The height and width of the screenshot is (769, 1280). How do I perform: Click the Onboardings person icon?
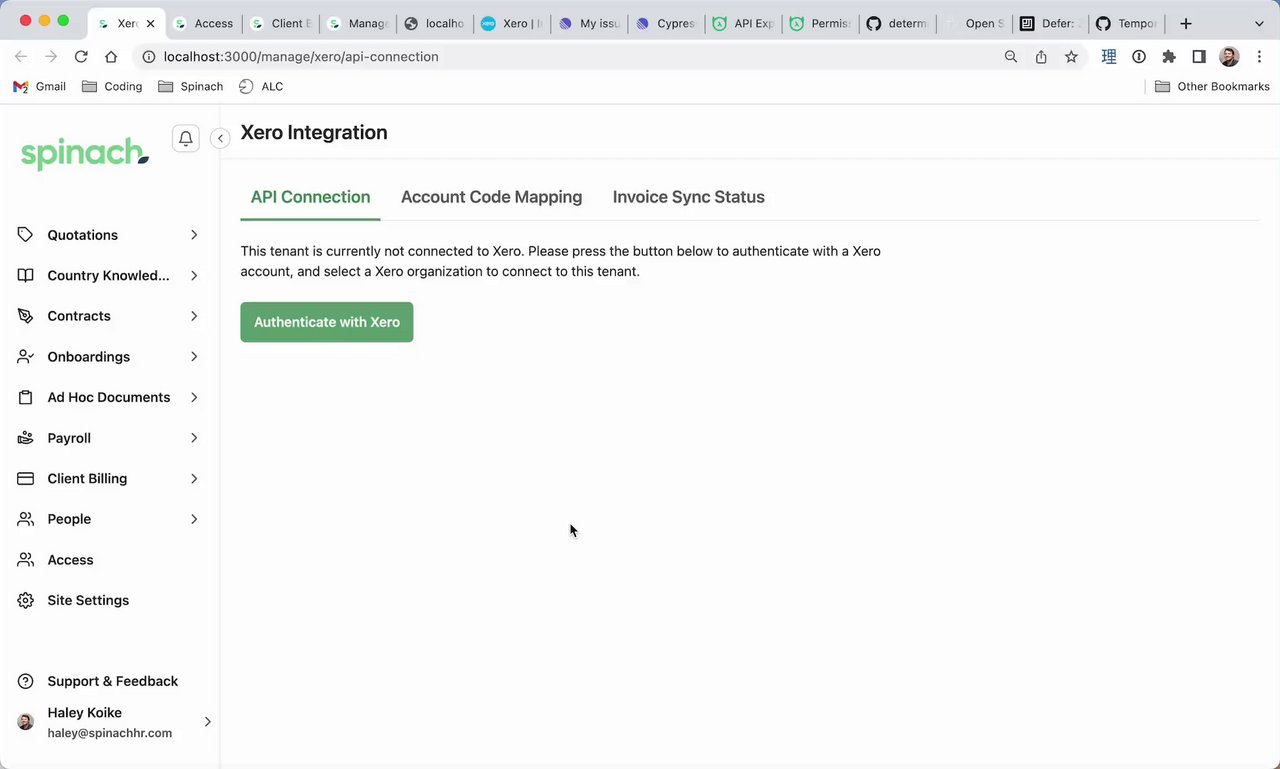[x=26, y=357]
